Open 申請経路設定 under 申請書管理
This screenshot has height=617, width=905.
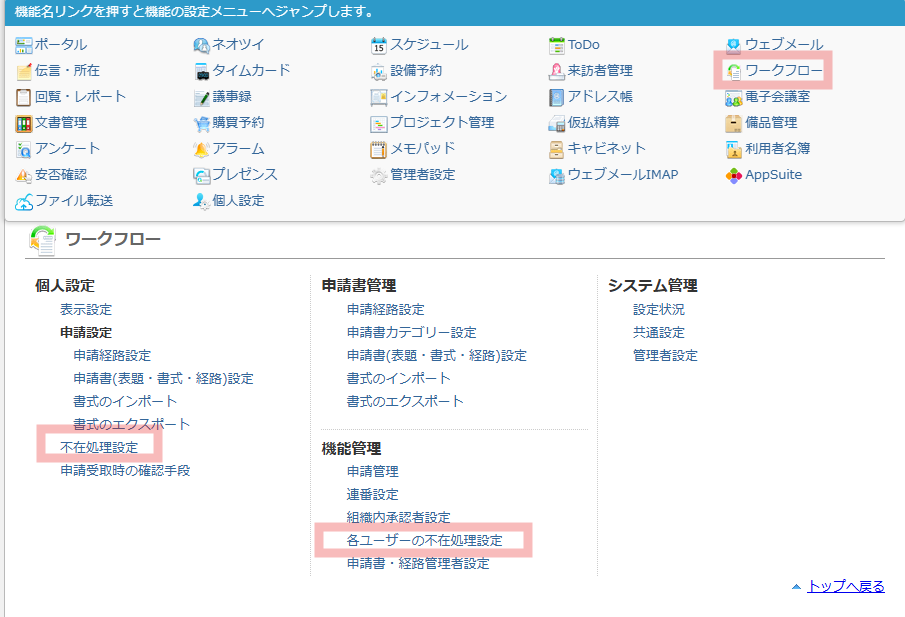click(386, 309)
